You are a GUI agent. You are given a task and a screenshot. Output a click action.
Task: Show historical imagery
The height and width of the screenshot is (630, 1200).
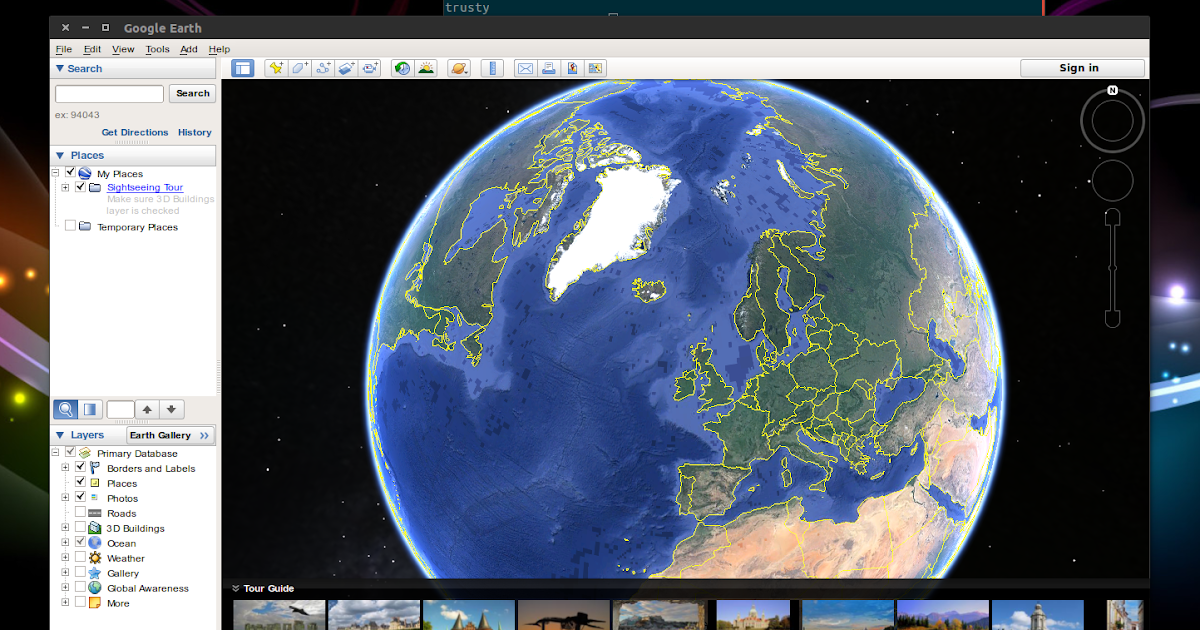402,68
